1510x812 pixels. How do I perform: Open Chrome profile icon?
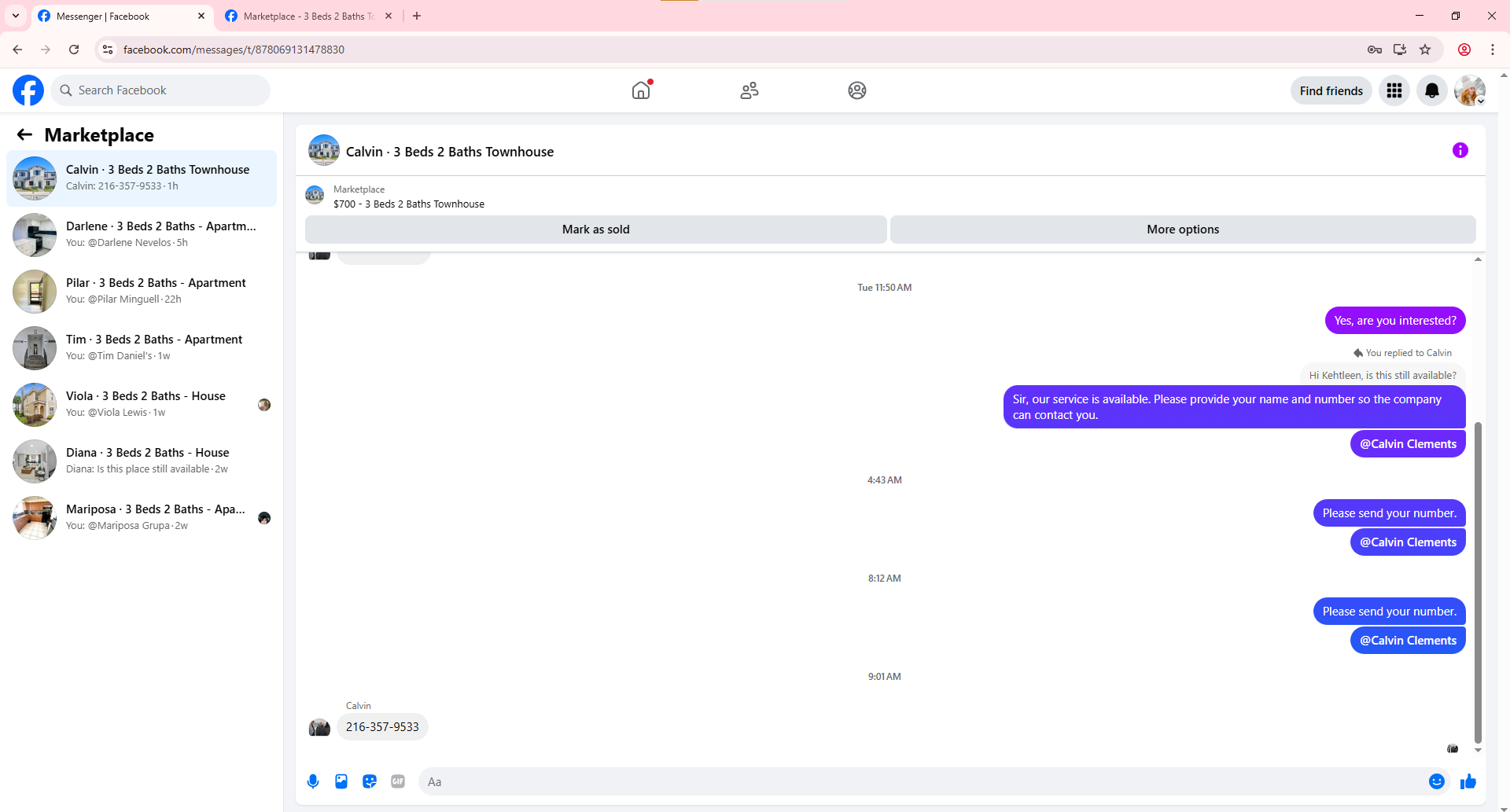1464,50
